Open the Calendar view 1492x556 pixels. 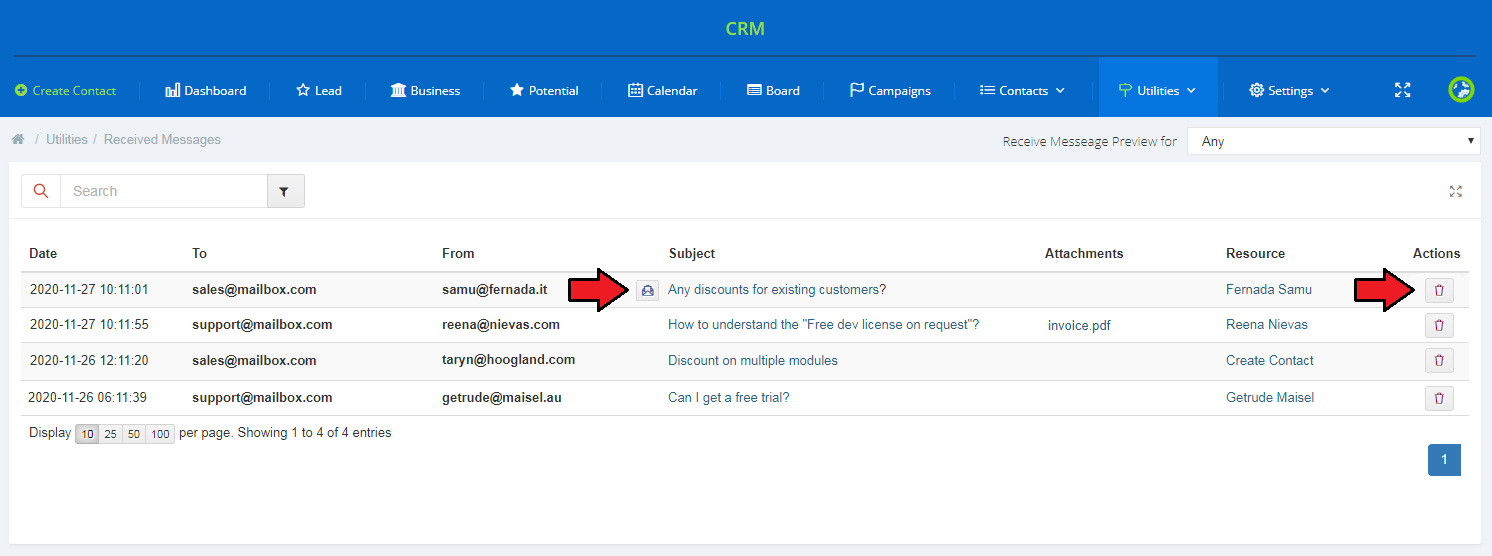[x=662, y=90]
